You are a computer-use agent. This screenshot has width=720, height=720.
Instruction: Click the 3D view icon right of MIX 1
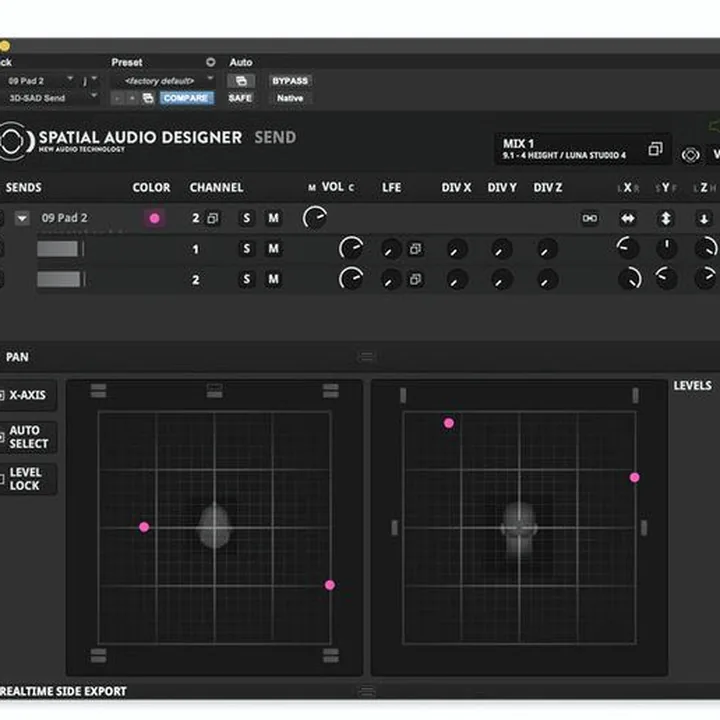(690, 155)
